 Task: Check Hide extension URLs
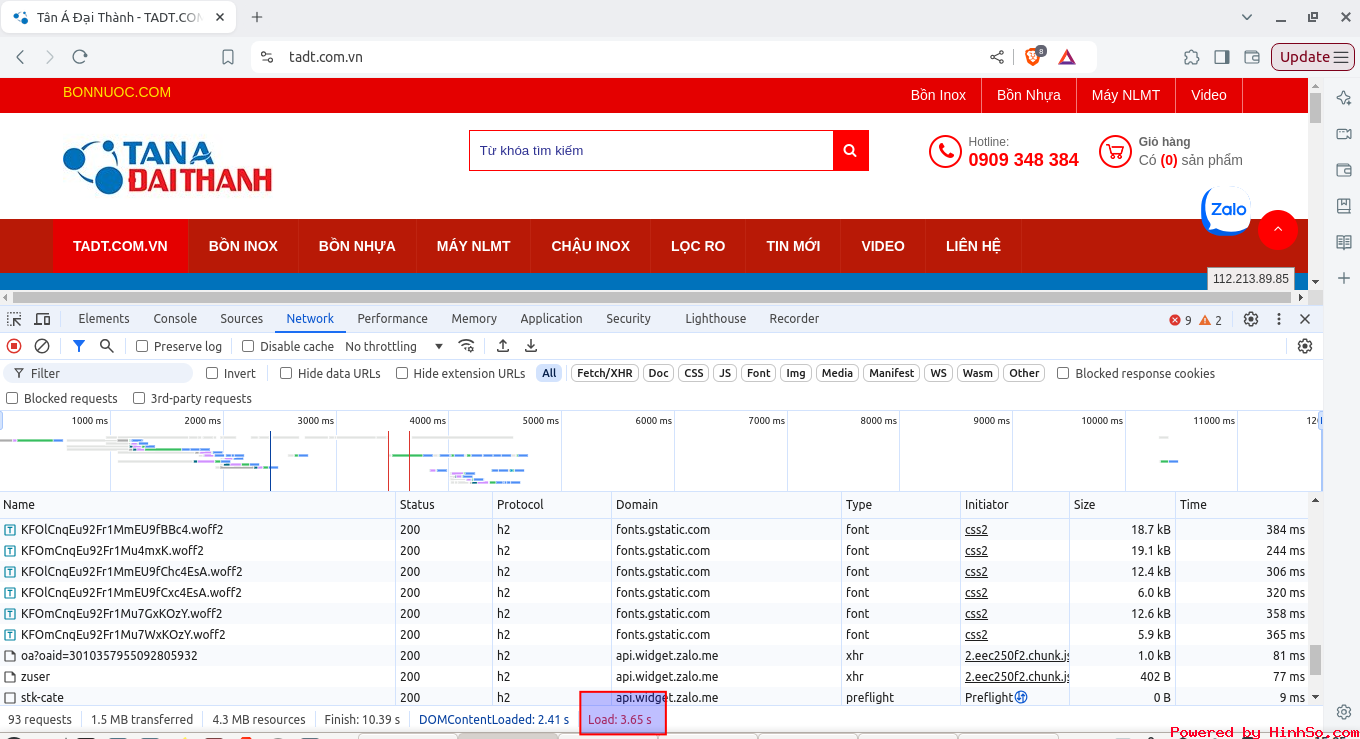click(x=402, y=373)
